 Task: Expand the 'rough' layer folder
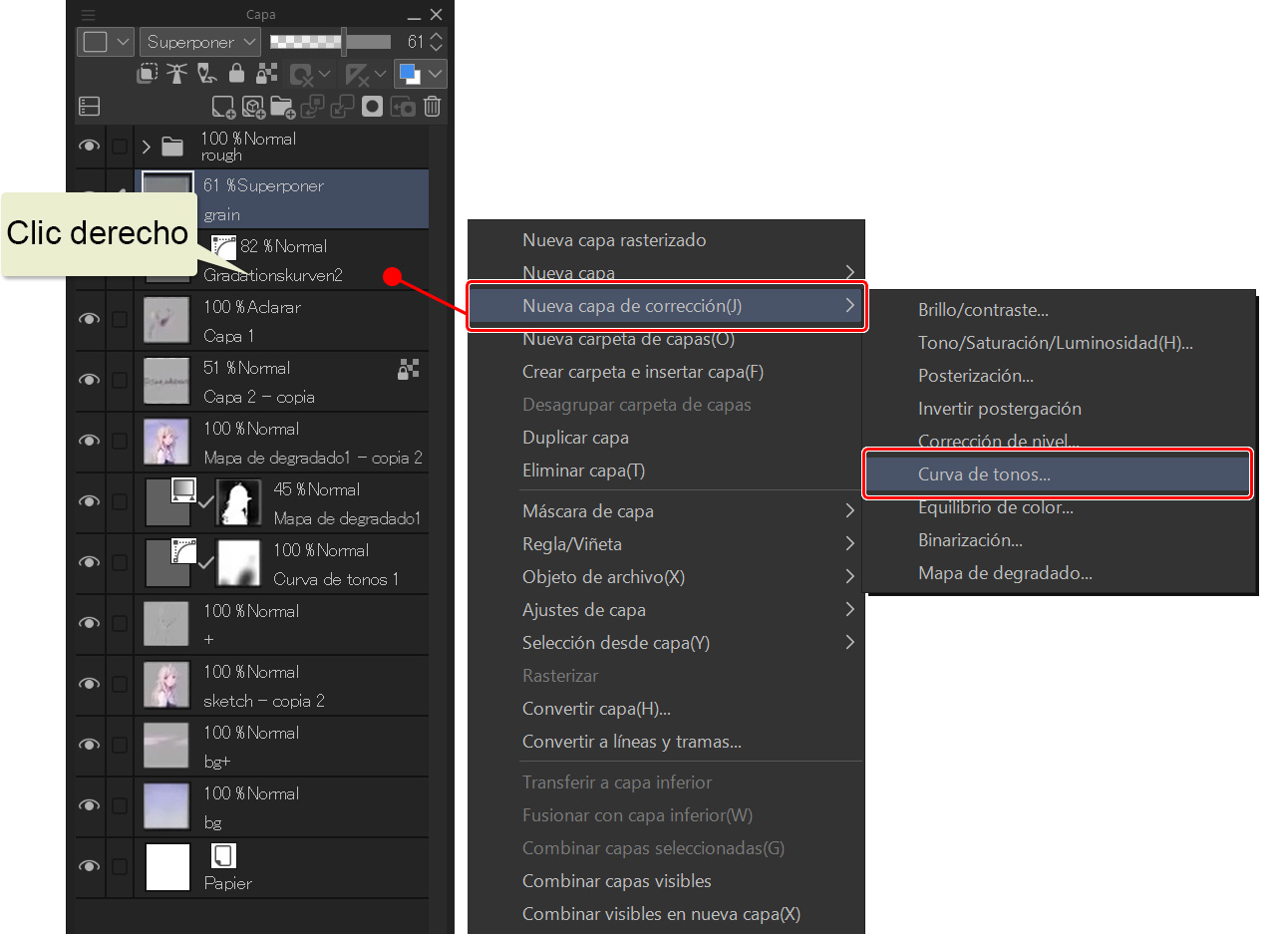(x=147, y=148)
